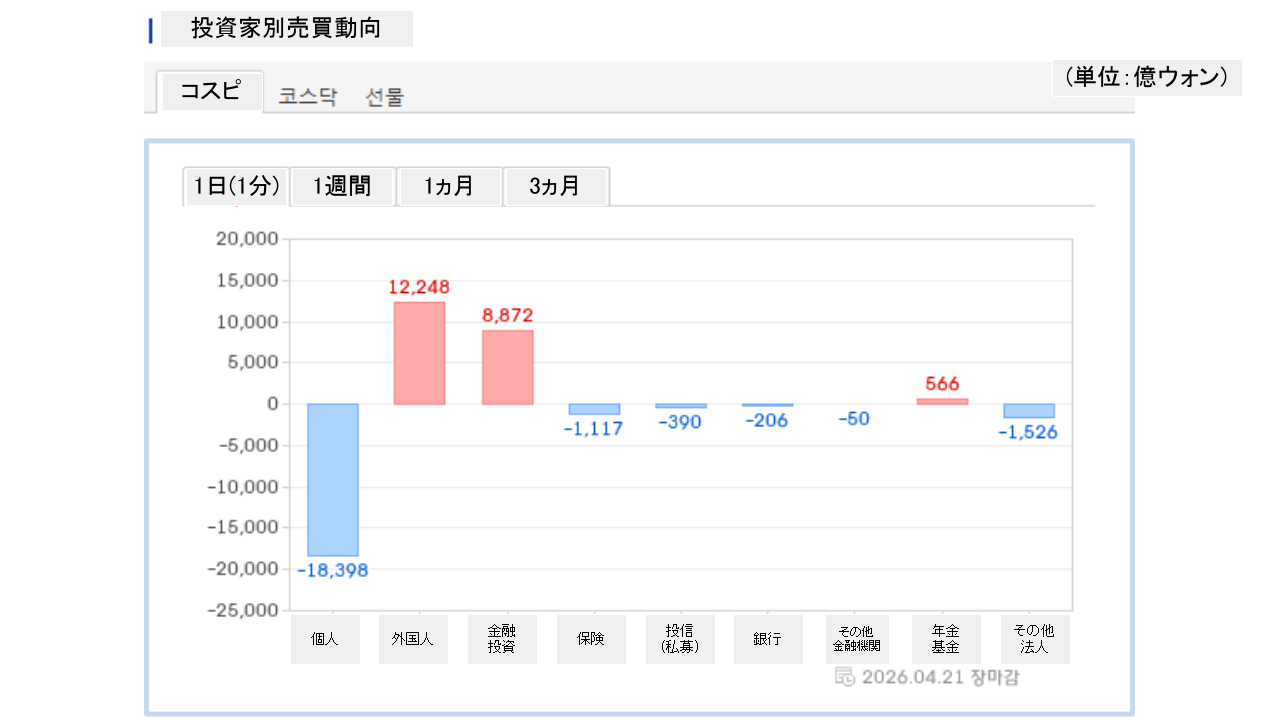The height and width of the screenshot is (720, 1280).
Task: Click the 個人 category label
Action: click(325, 639)
